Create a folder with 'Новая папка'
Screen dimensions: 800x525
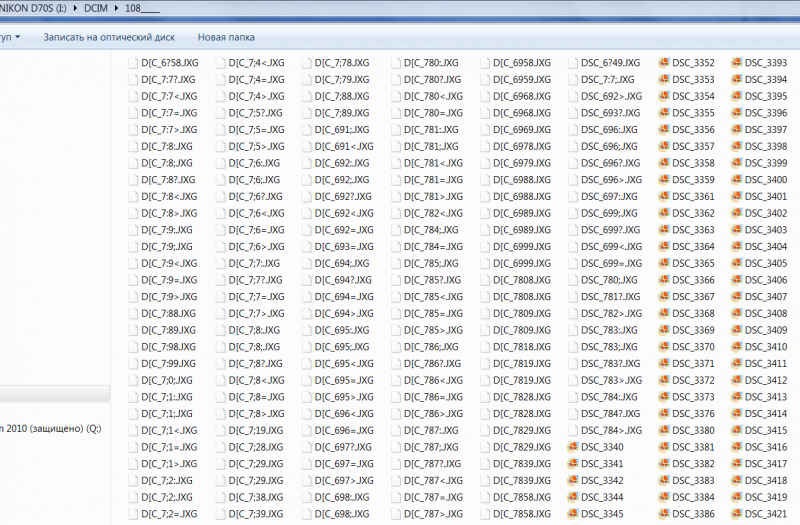point(226,37)
